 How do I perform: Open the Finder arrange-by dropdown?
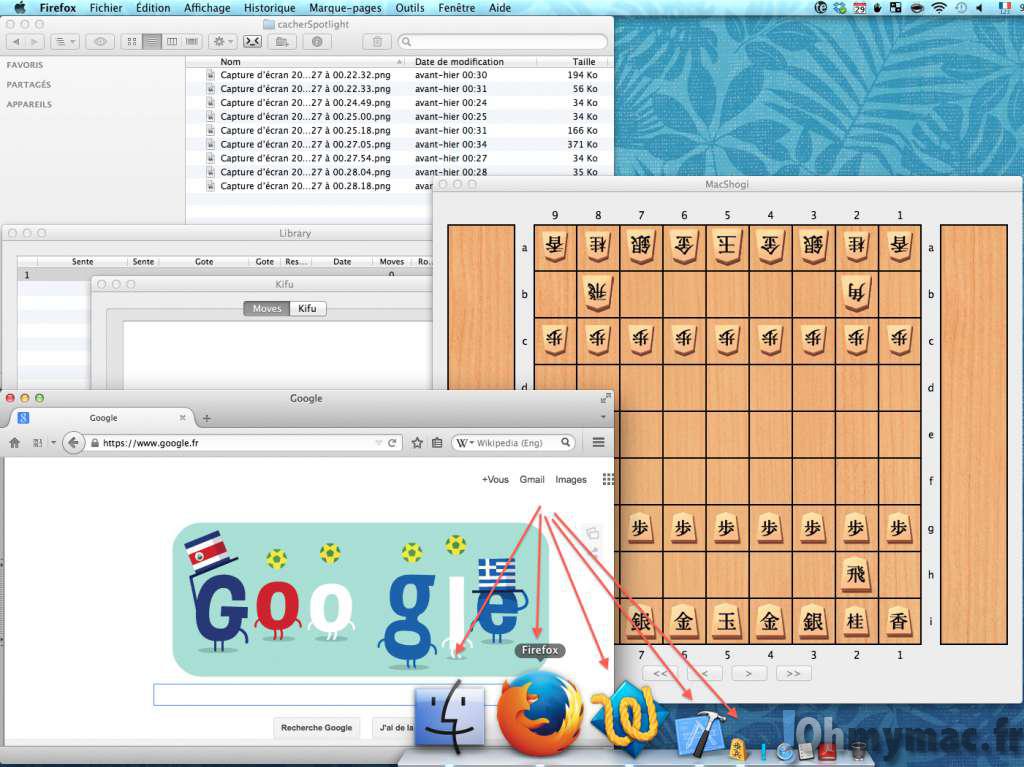coord(64,42)
